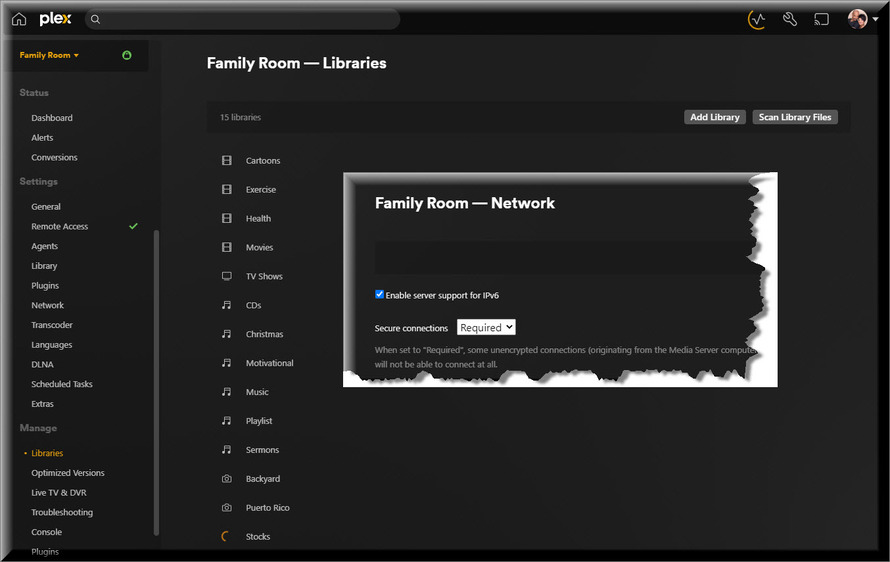Open the Cast player icon
890x562 pixels.
pos(821,20)
